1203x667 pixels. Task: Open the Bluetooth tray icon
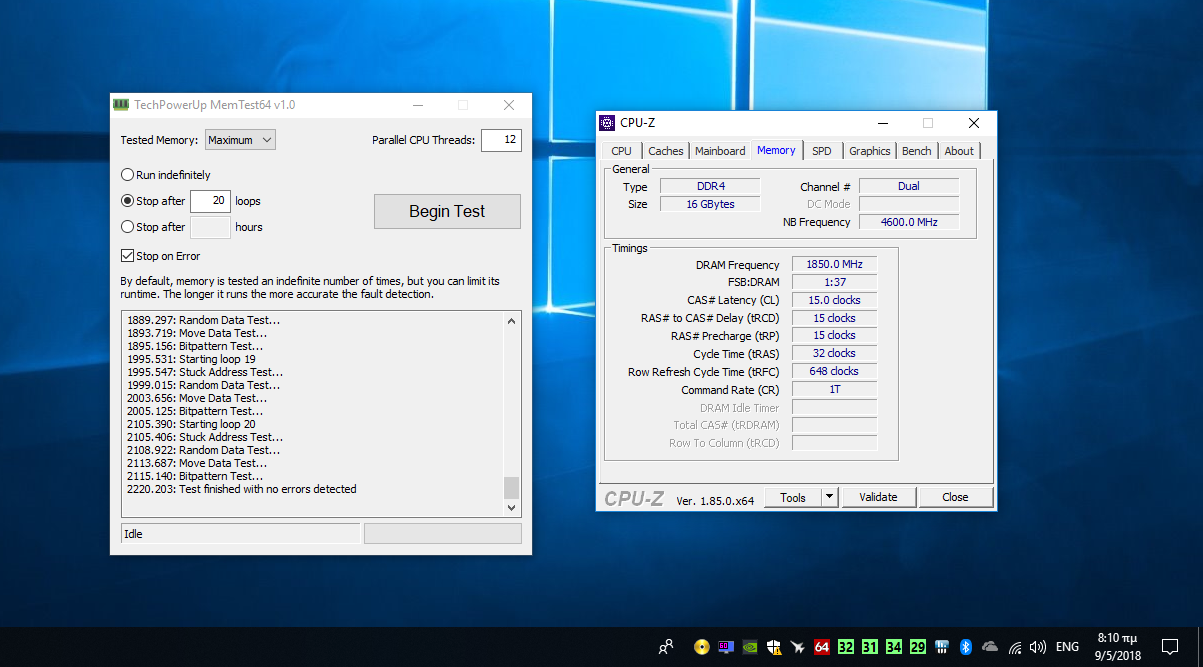[x=966, y=646]
